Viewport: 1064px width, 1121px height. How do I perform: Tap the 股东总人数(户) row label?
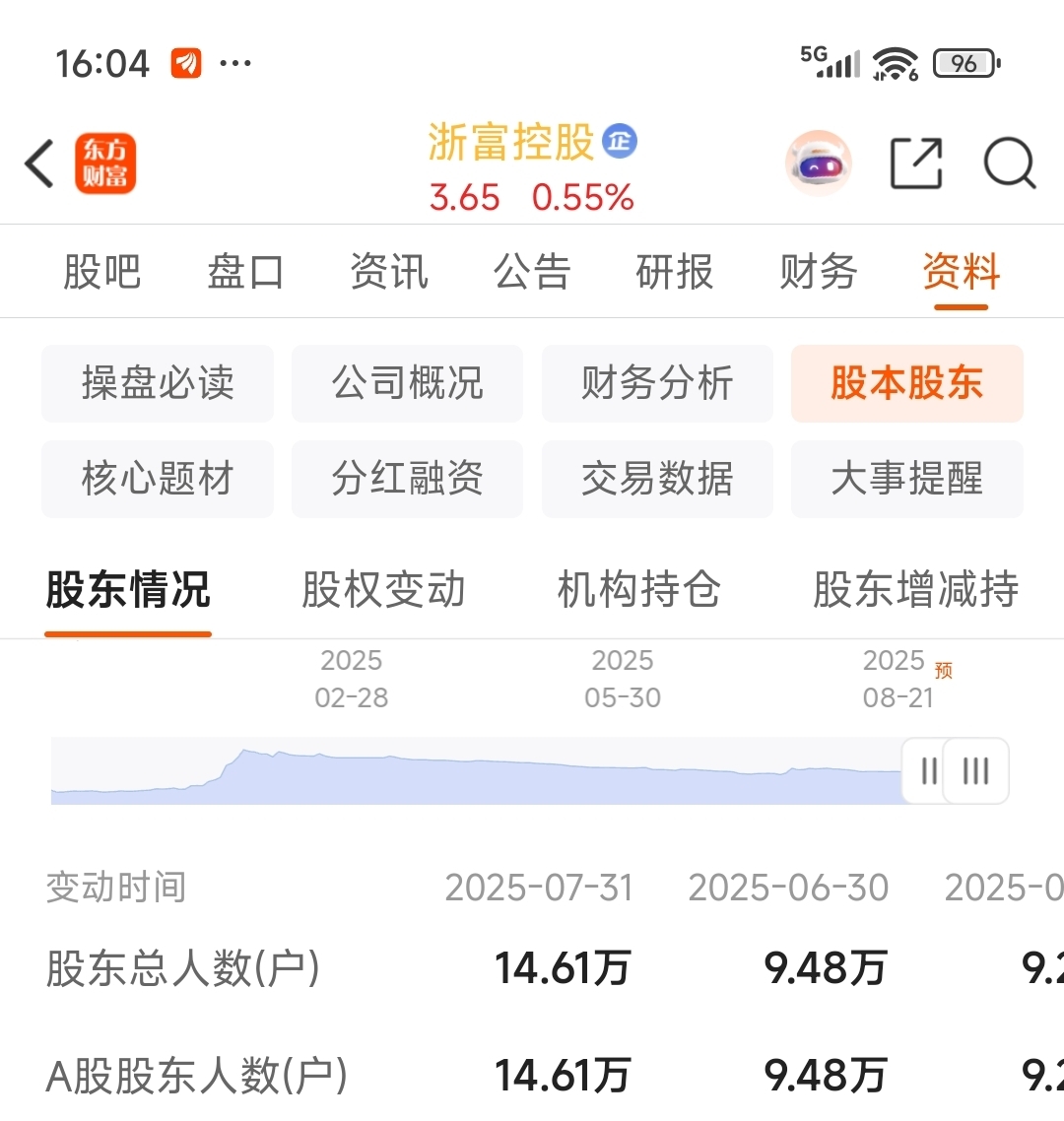182,968
